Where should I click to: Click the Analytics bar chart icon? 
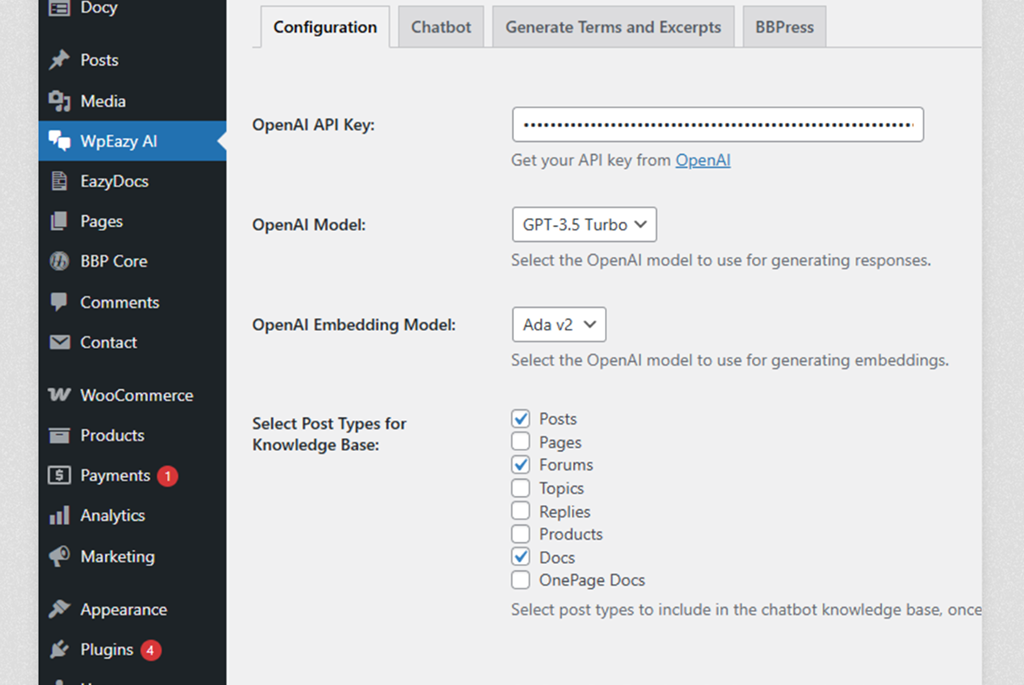[x=59, y=515]
